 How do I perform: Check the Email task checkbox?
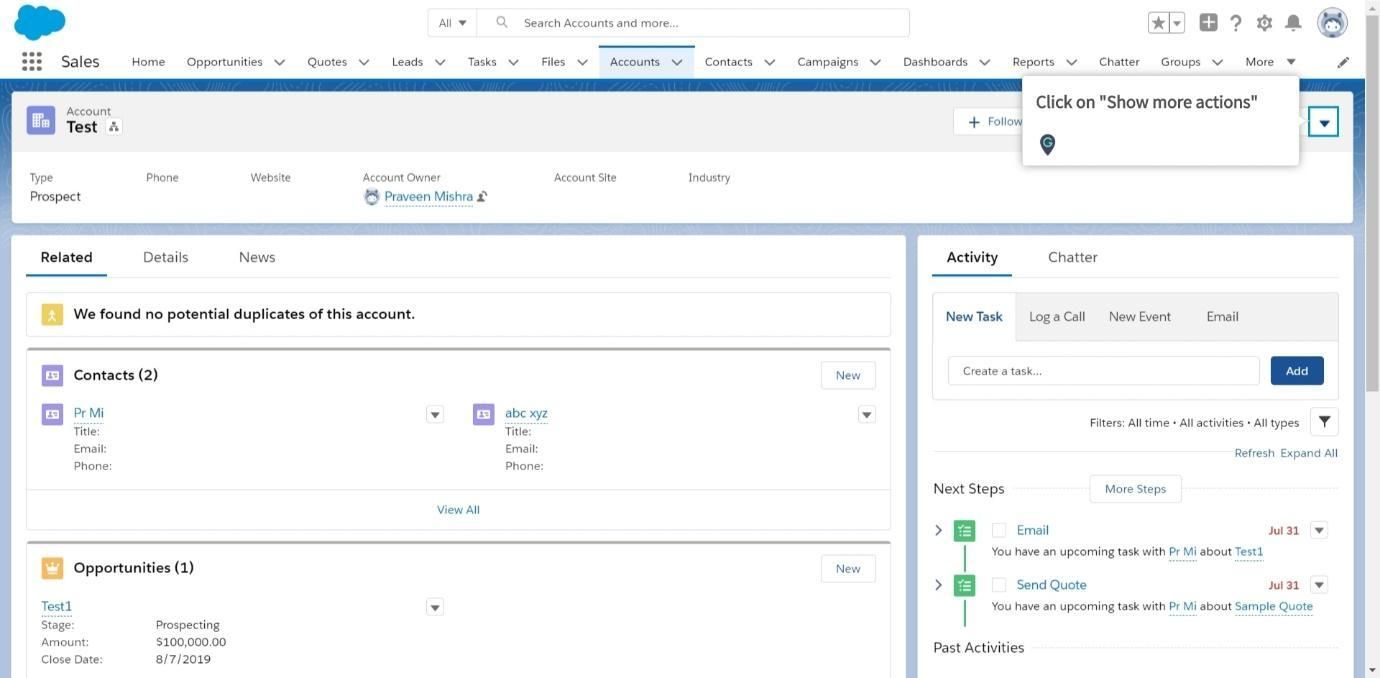pyautogui.click(x=999, y=530)
